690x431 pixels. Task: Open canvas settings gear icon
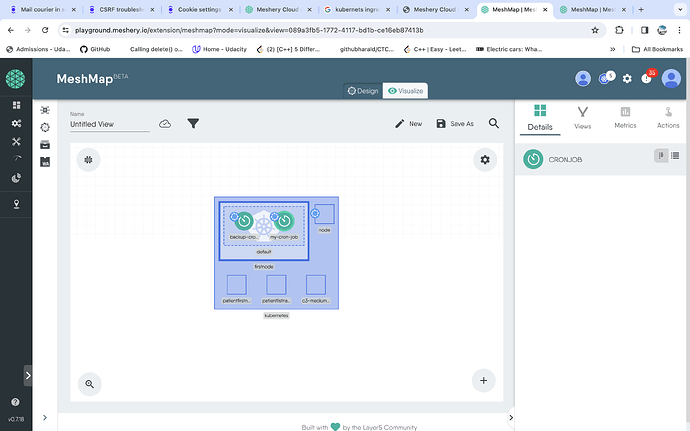[485, 159]
